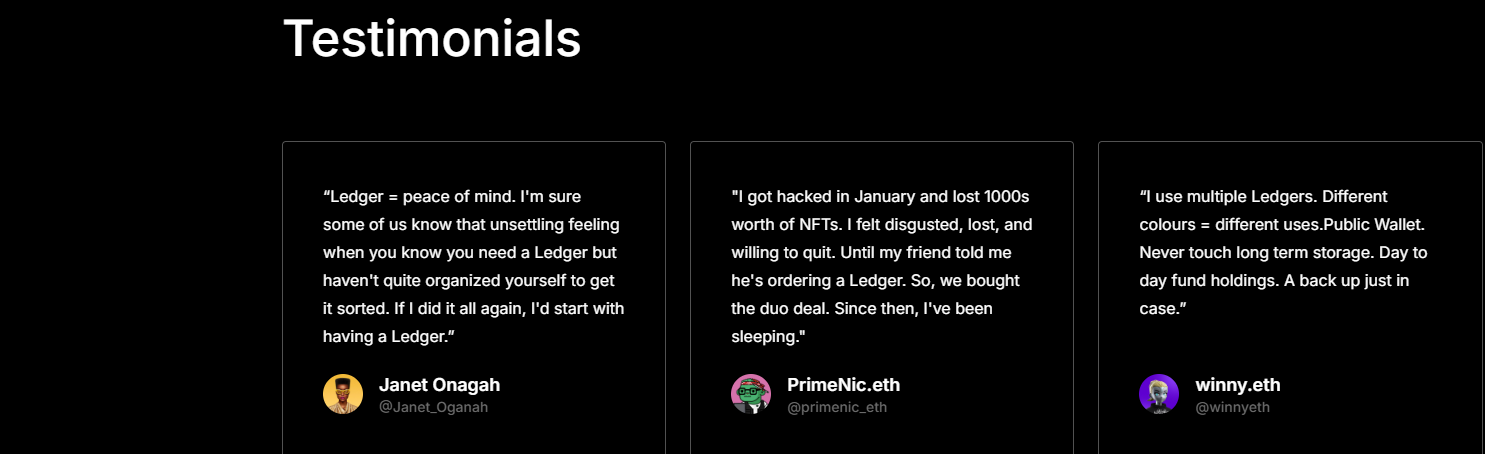Click empty space below @winnyeth in card
Screen dimensions: 1485x454
tap(1289, 436)
